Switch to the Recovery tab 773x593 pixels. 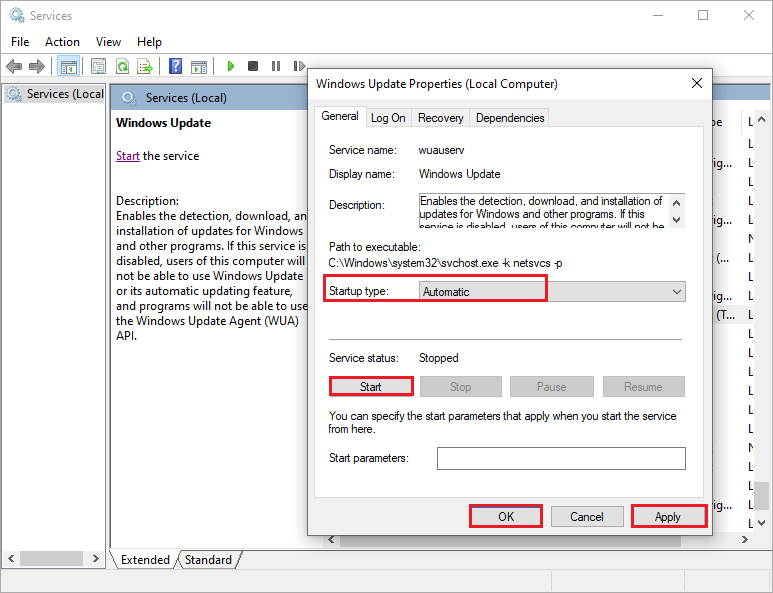coord(441,118)
